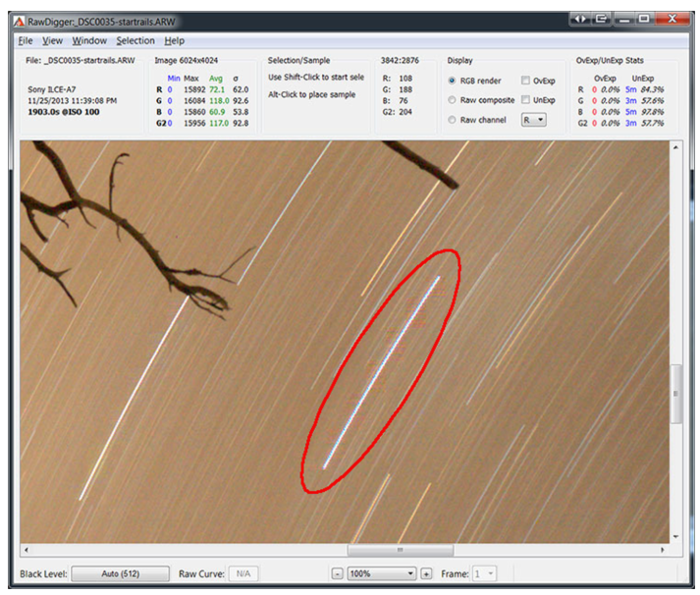
Task: Open the Help menu
Action: (x=174, y=41)
